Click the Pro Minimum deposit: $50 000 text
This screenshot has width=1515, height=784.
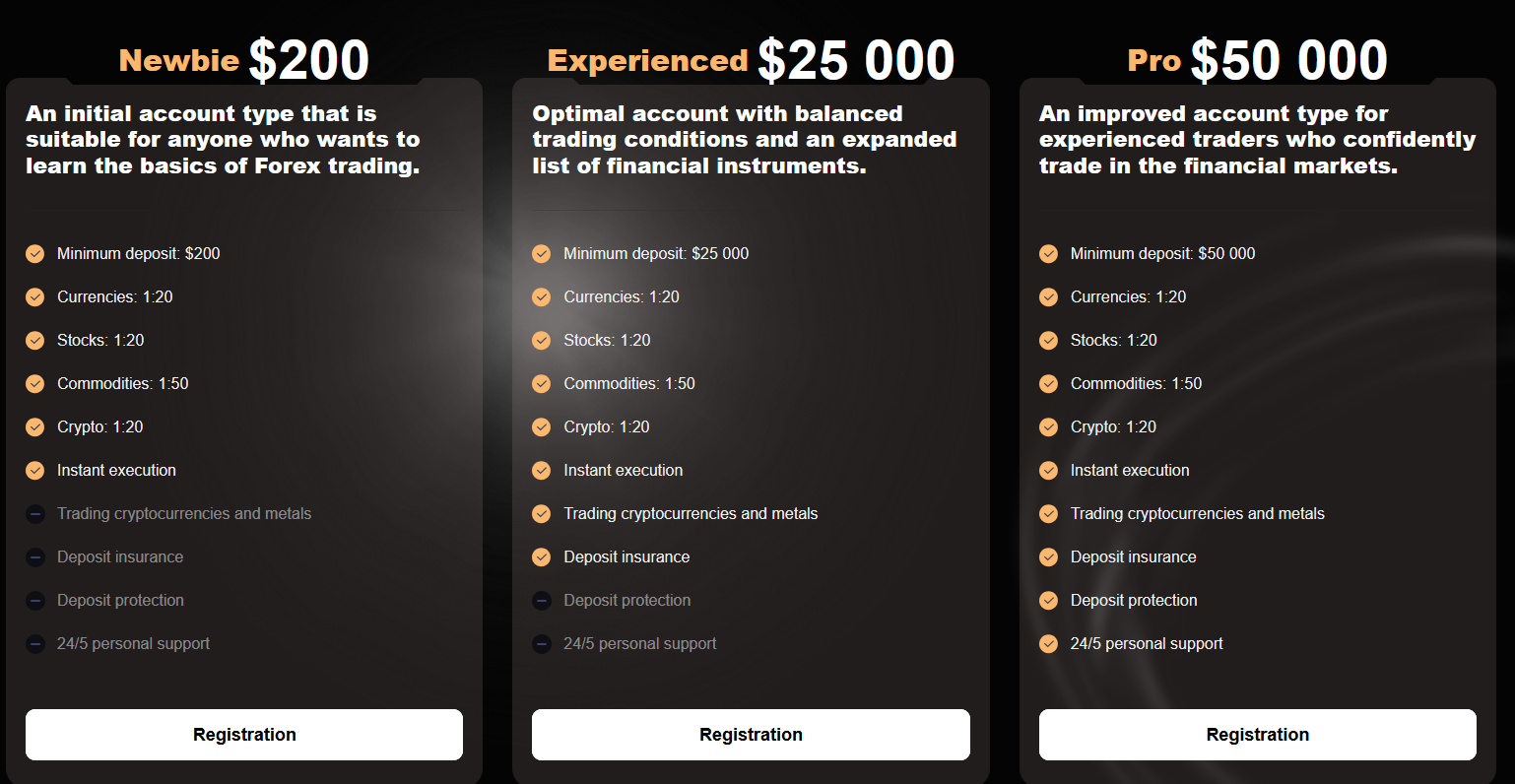pyautogui.click(x=1163, y=254)
